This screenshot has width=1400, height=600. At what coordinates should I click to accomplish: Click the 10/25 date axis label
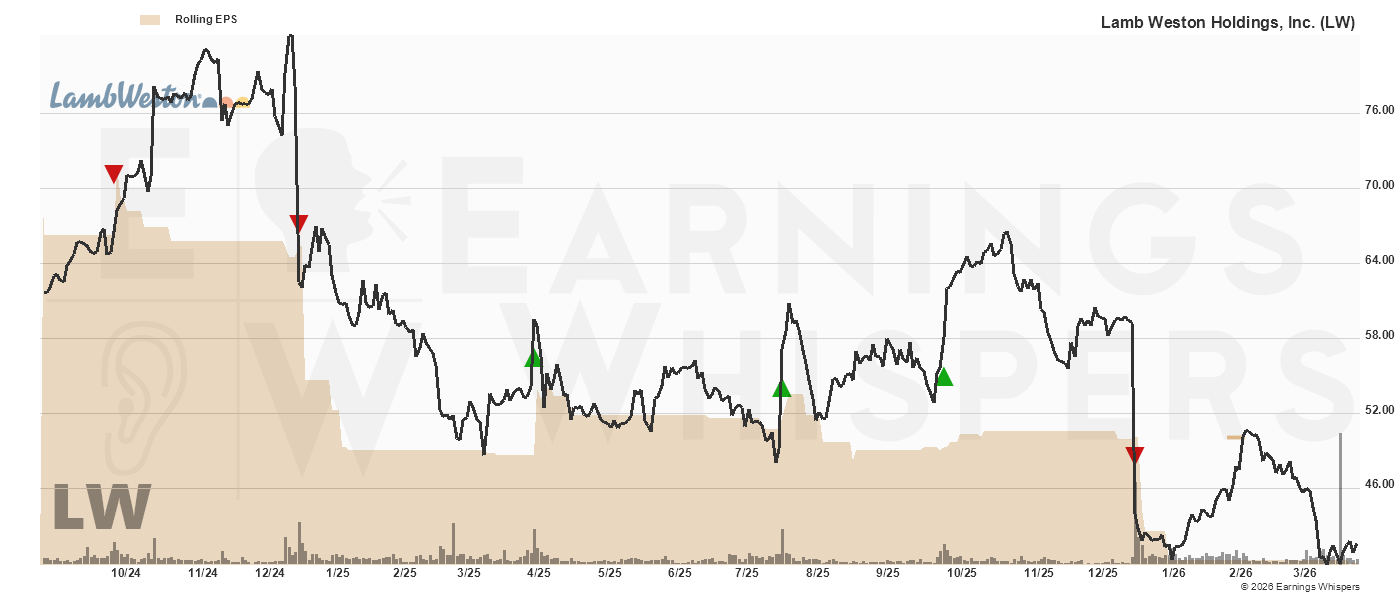[x=961, y=573]
